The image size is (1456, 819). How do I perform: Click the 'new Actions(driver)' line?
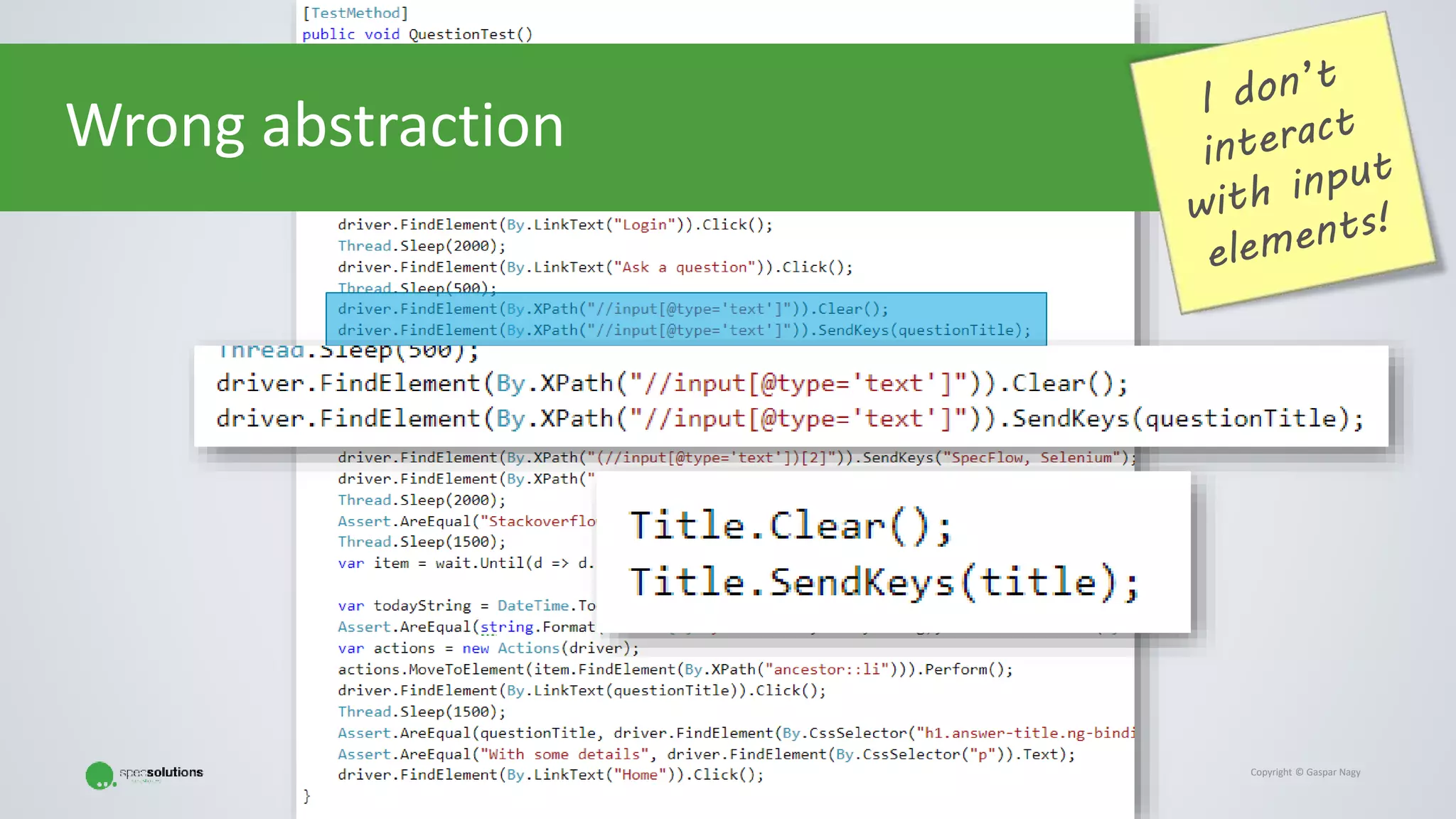488,648
